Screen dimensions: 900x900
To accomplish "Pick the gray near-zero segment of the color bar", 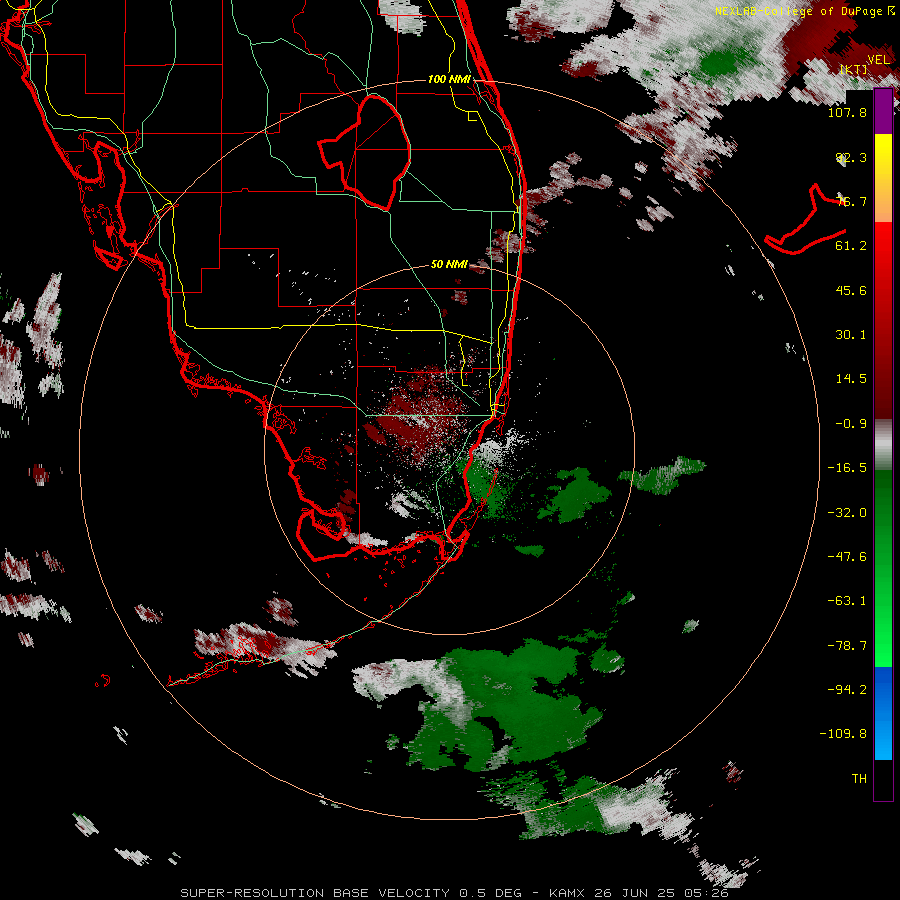I will coord(883,445).
